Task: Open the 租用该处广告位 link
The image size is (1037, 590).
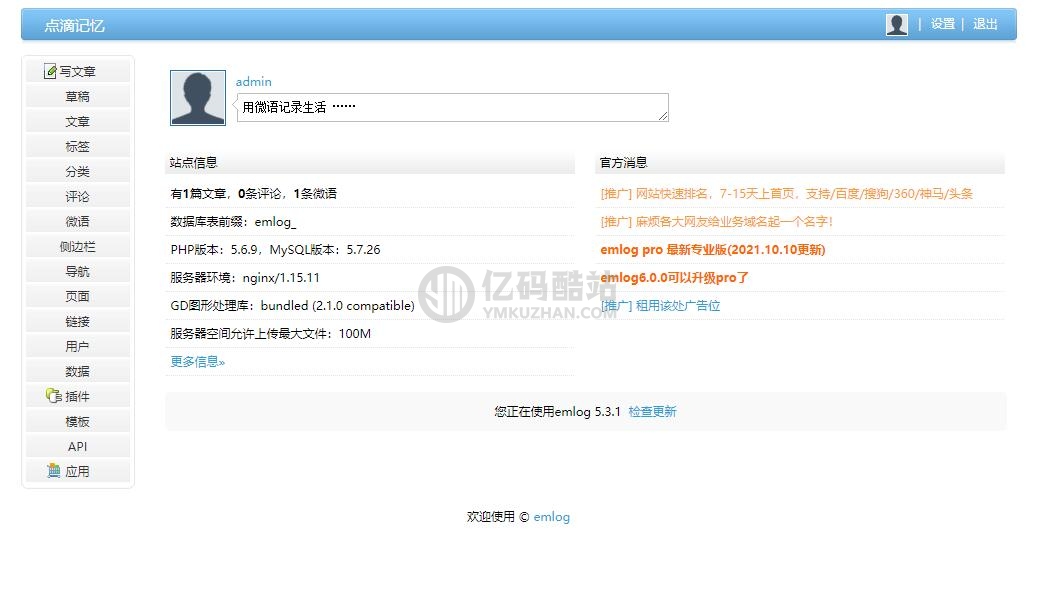Action: coord(660,306)
